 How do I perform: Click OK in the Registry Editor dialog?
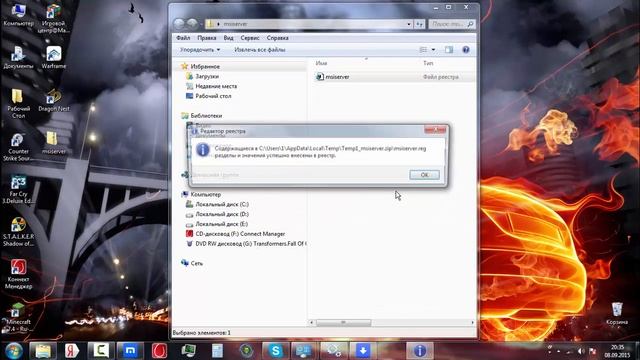pos(424,175)
